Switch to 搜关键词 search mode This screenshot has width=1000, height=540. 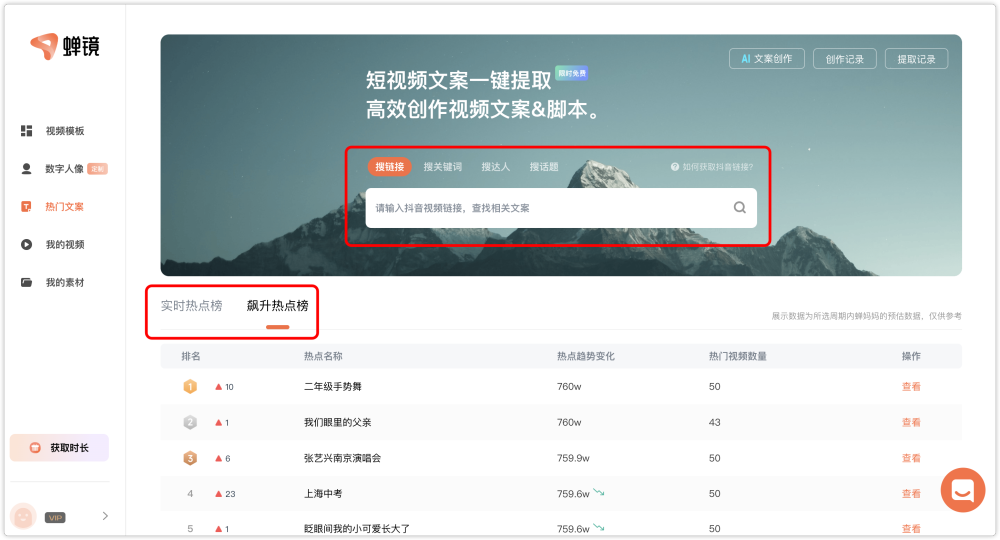pyautogui.click(x=442, y=167)
